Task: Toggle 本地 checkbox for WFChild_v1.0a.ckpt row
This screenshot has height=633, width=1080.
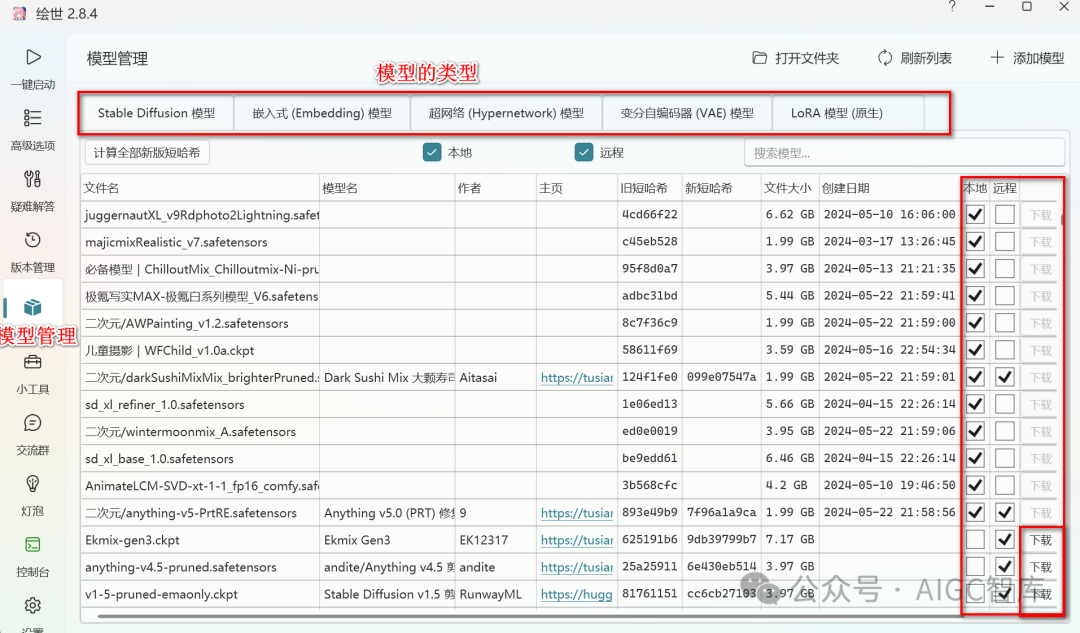Action: (x=975, y=350)
